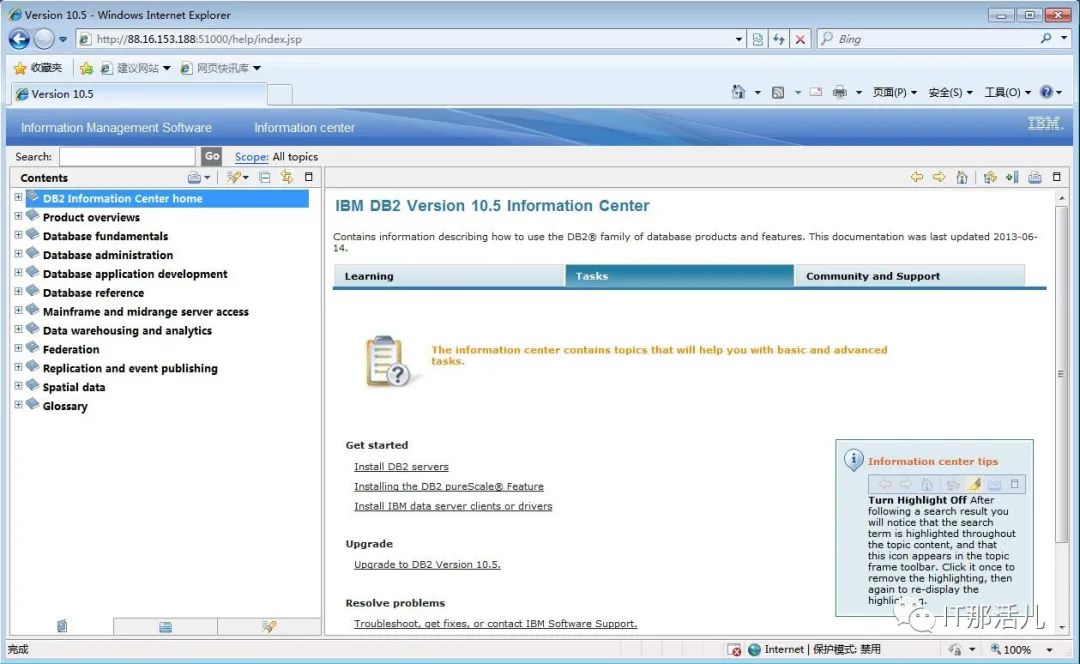The image size is (1080, 664).
Task: Open the address bar history dropdown arrow
Action: pyautogui.click(x=739, y=39)
